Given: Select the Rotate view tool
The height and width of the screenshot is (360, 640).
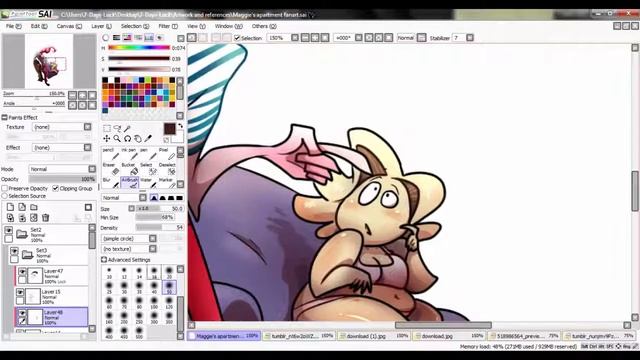Looking at the screenshot, I should click(x=127, y=139).
